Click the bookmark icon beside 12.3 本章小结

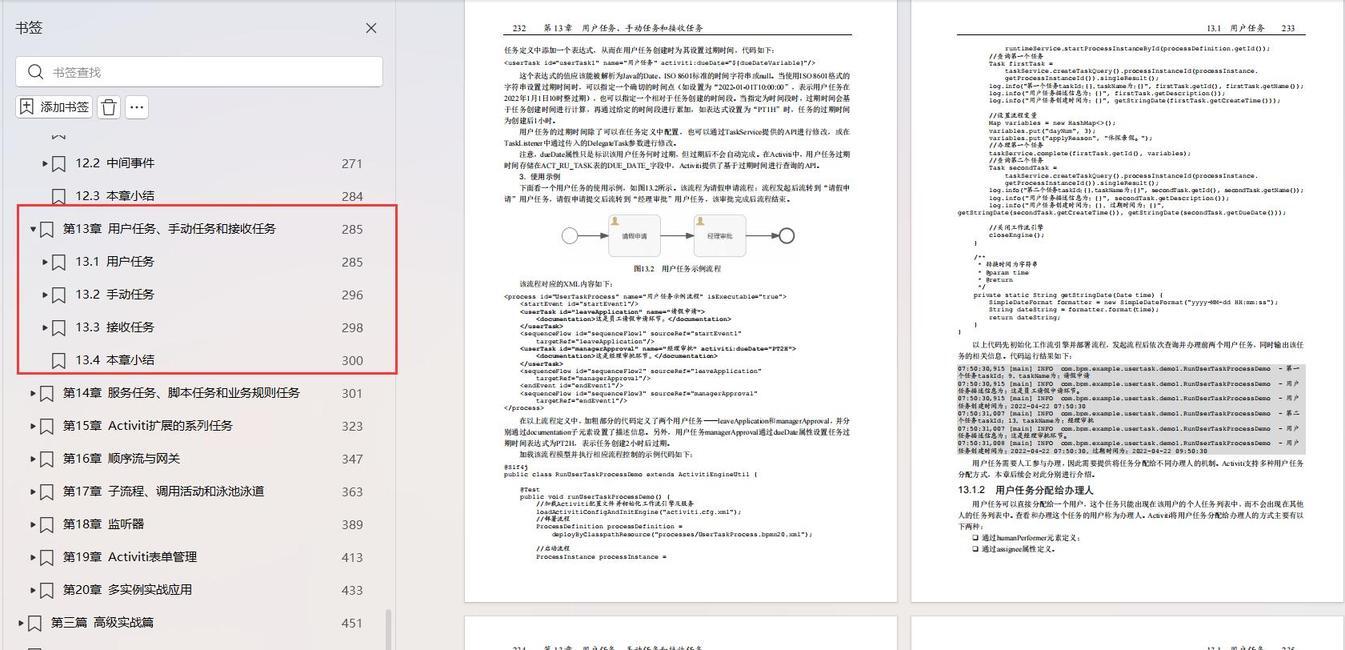coord(59,196)
